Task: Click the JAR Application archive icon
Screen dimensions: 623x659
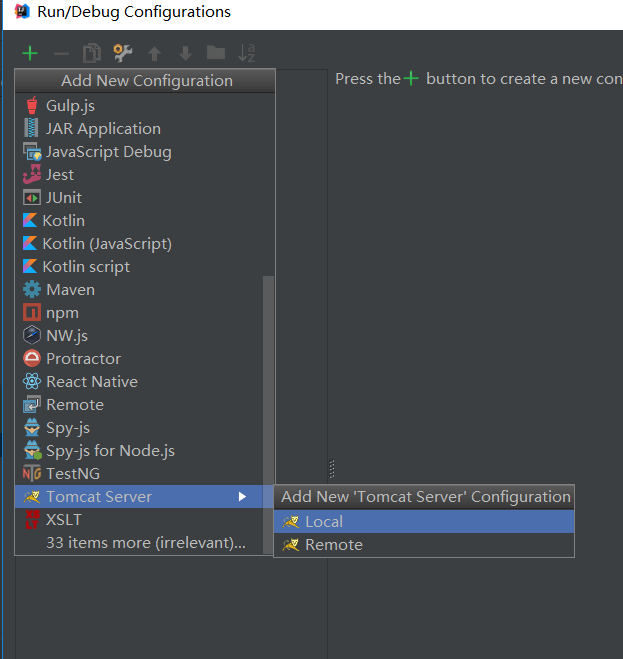Action: coord(31,128)
